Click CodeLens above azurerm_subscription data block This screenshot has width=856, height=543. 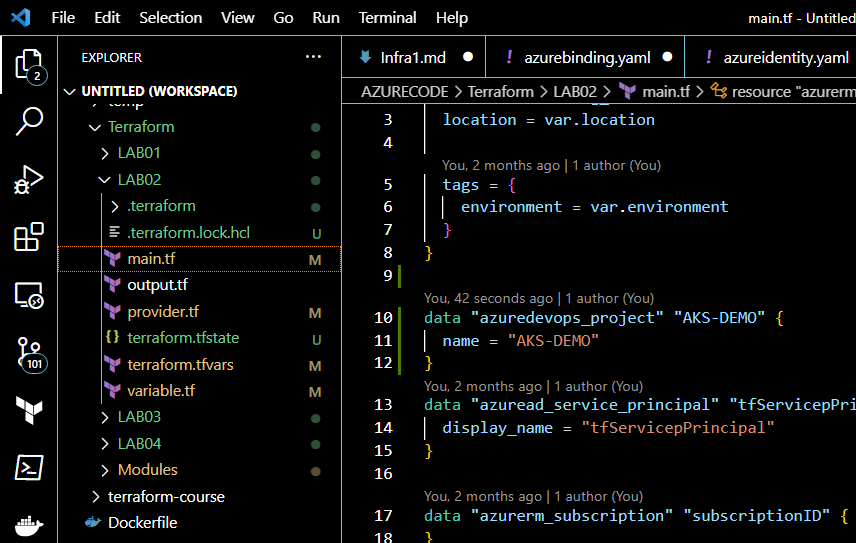tap(533, 496)
